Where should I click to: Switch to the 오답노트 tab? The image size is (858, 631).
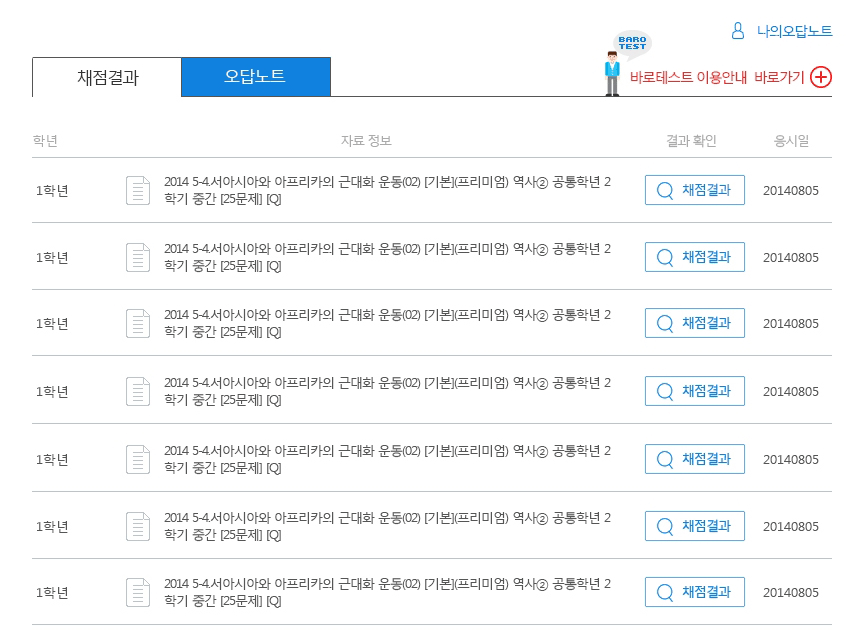255,77
